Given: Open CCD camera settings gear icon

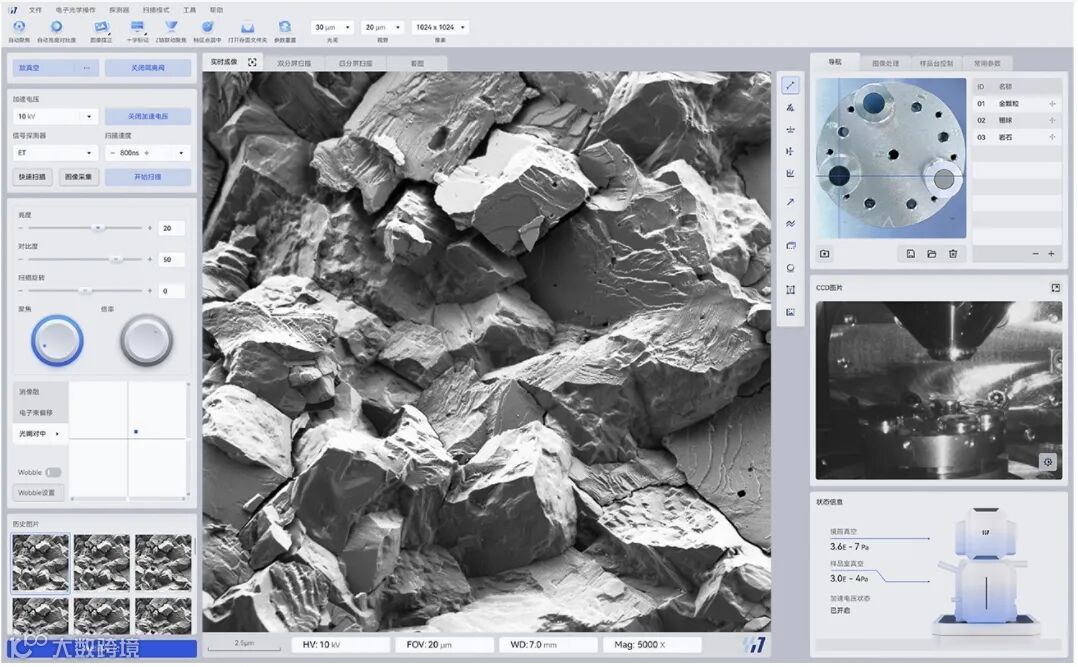Looking at the screenshot, I should pyautogui.click(x=1047, y=462).
